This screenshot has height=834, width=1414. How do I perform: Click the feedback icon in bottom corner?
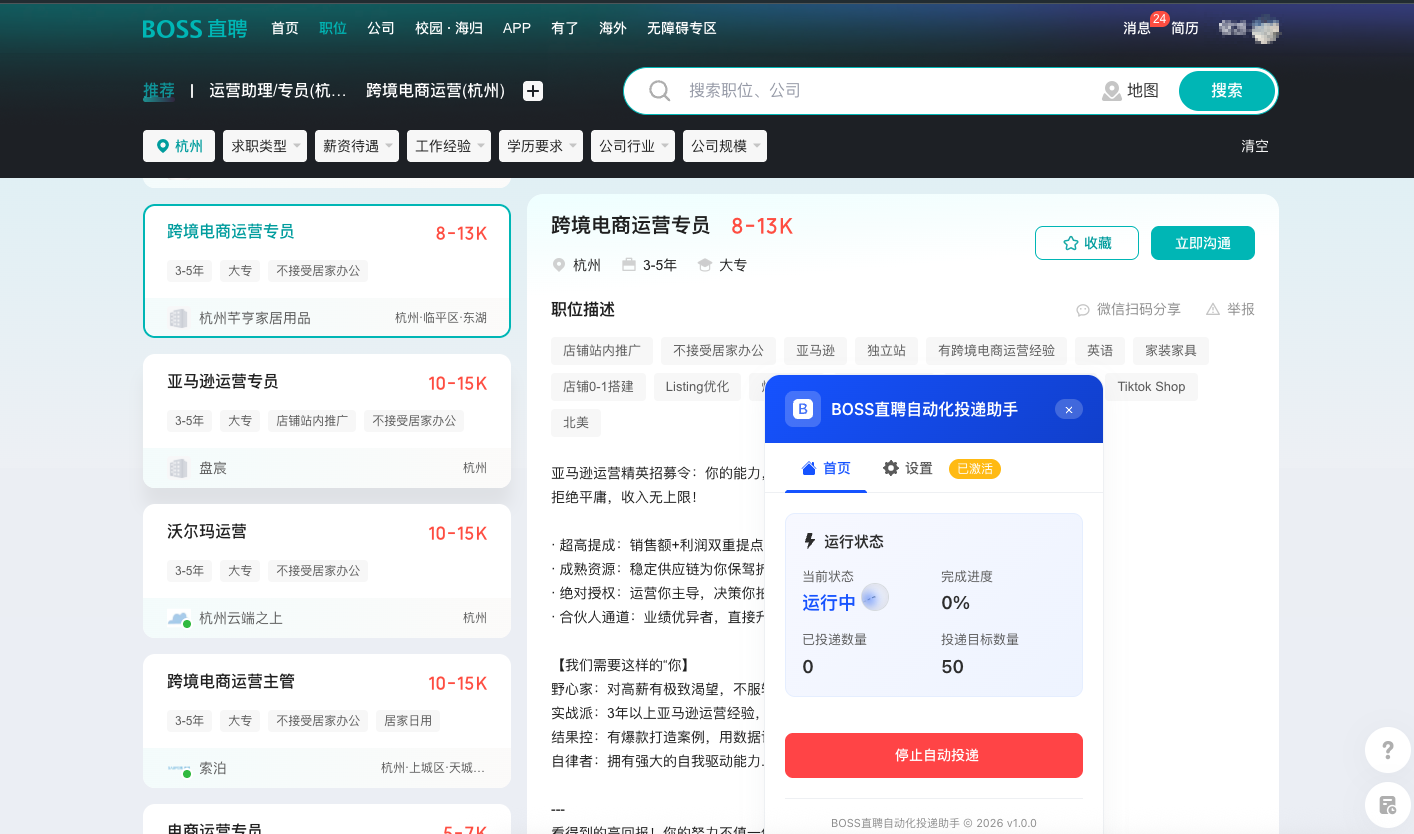click(1387, 804)
